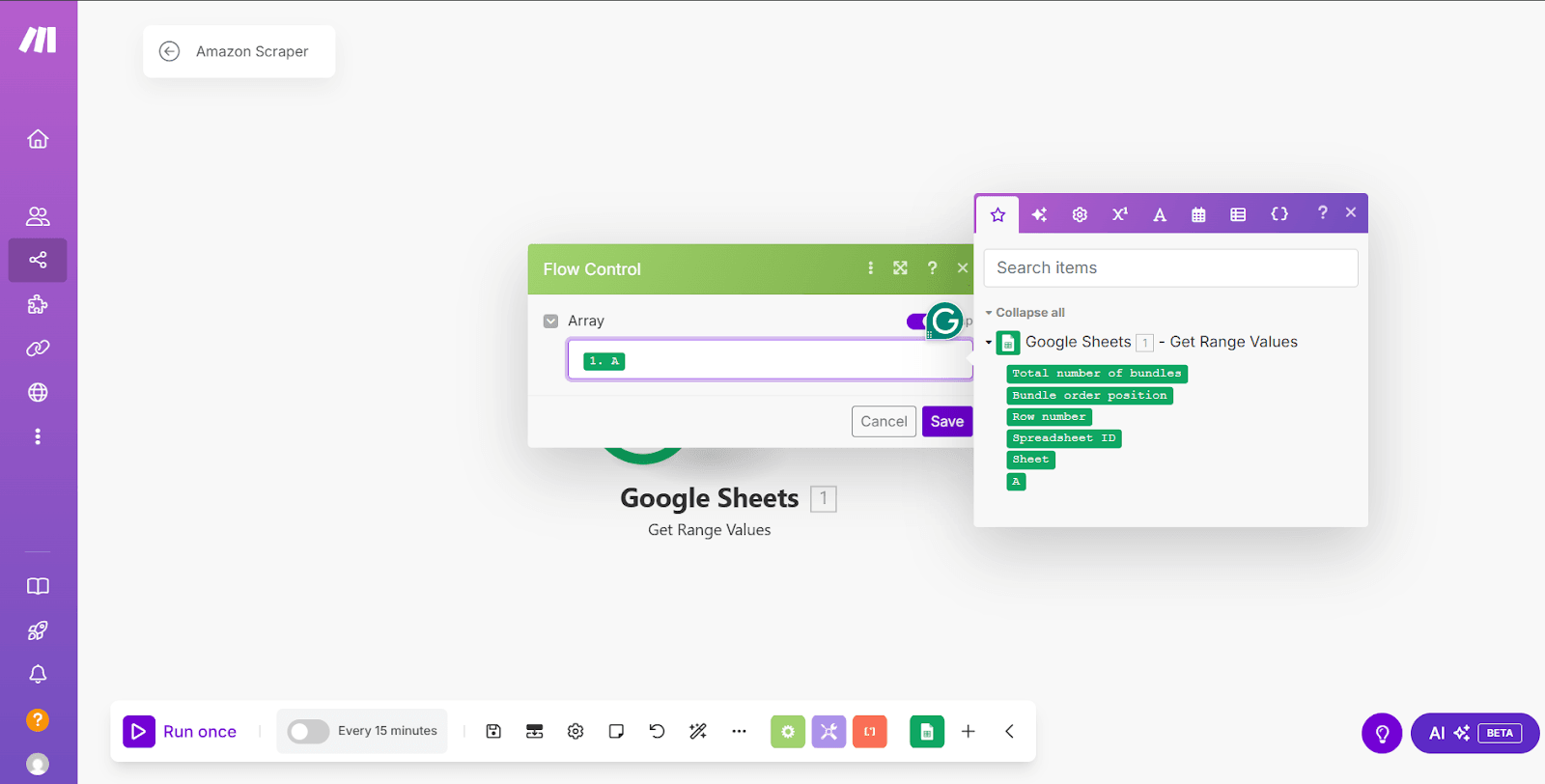
Task: Open Webhooks globe icon in sidebar
Action: pyautogui.click(x=38, y=392)
